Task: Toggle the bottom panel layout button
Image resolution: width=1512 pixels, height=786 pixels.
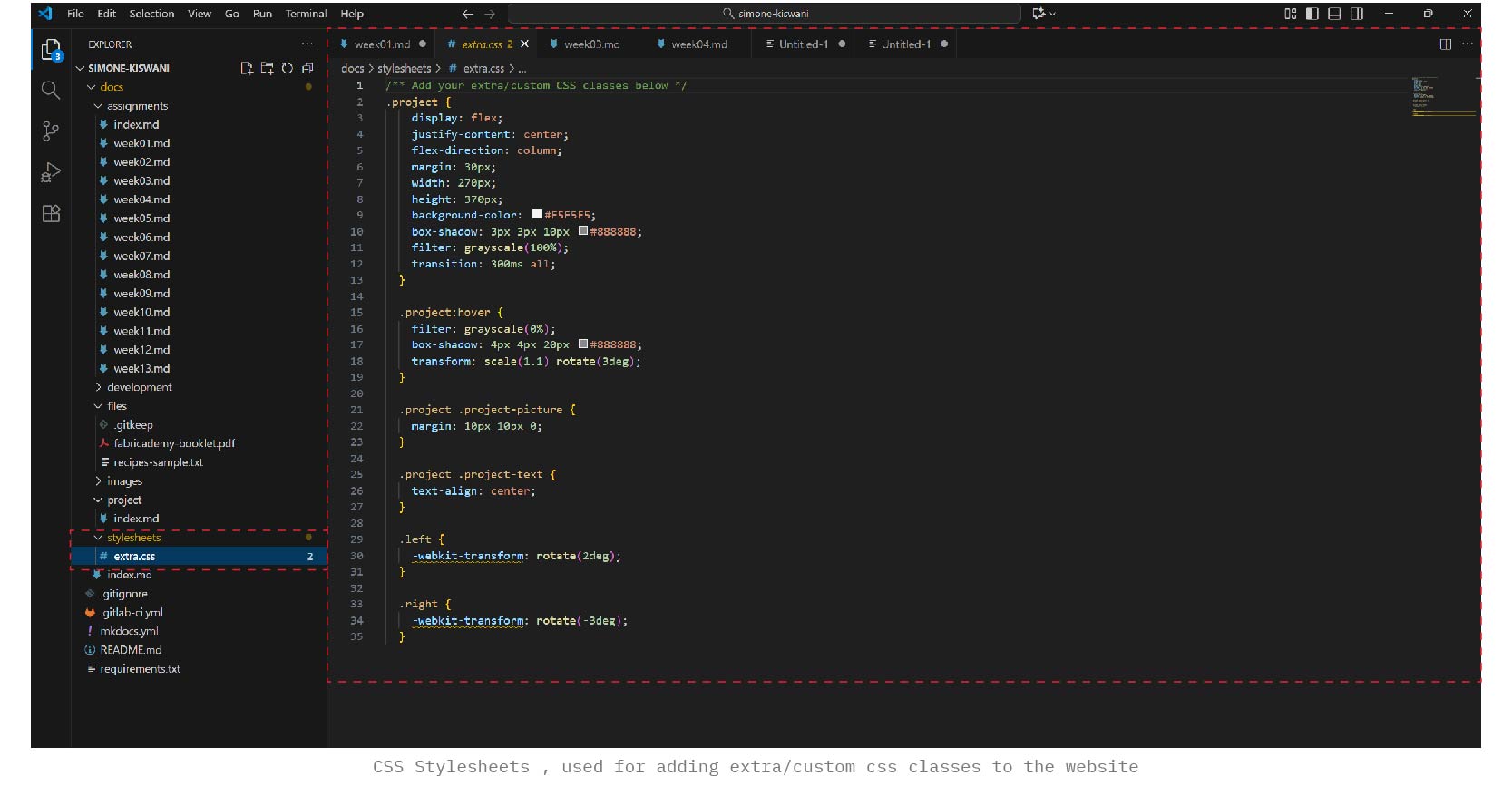Action: (1334, 14)
